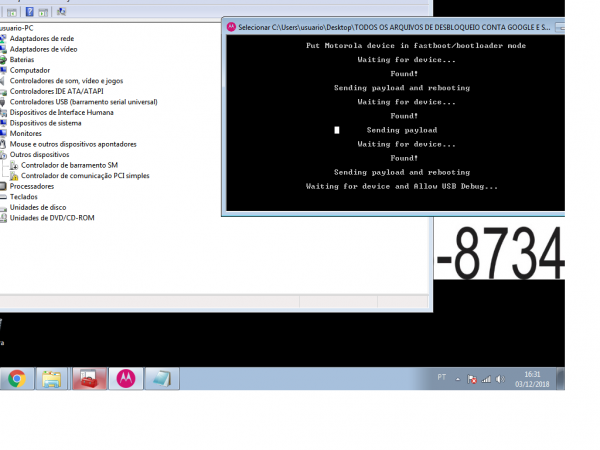
Task: Select the Outros dispositivos category
Action: click(x=39, y=154)
